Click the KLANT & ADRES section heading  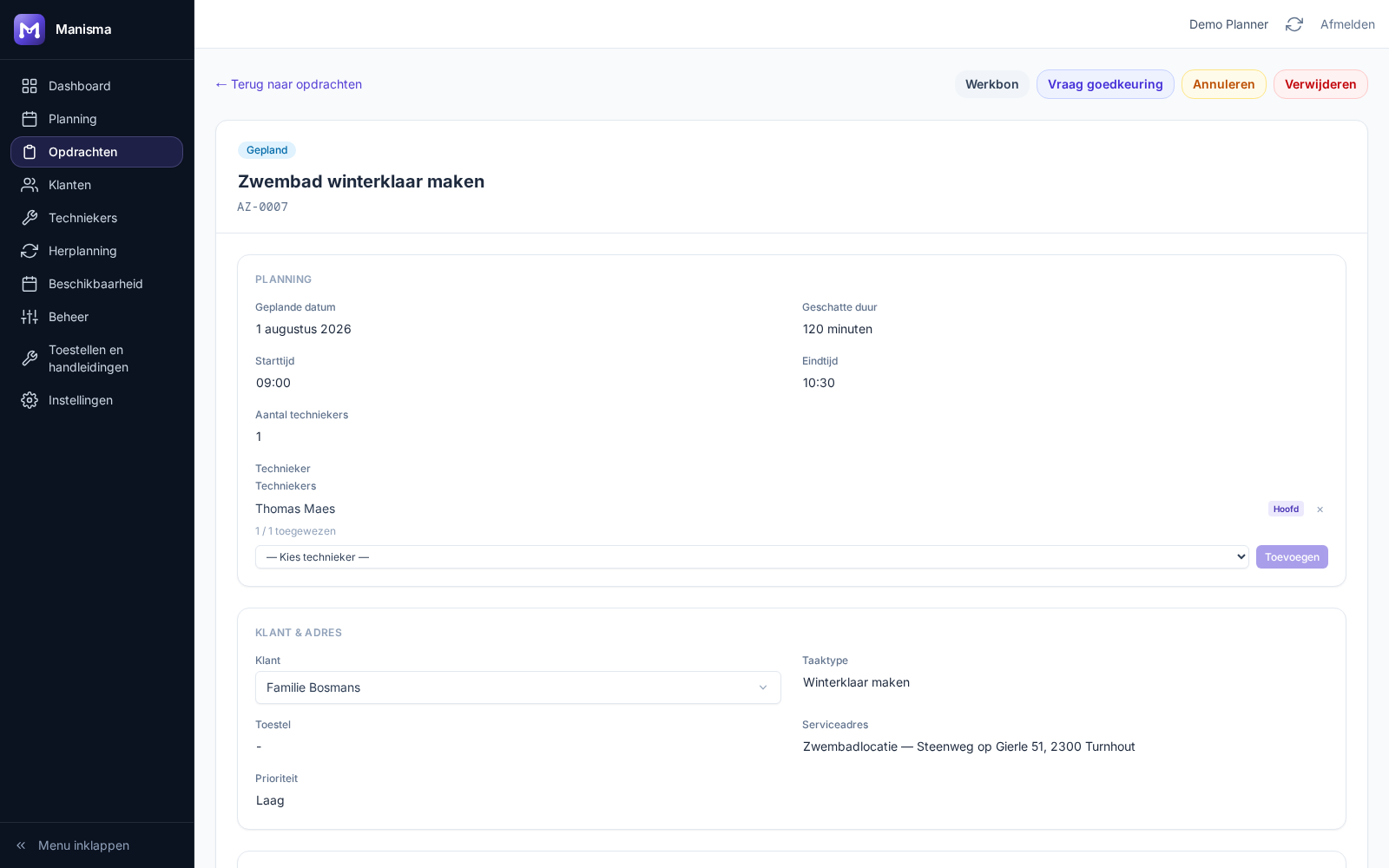[299, 633]
